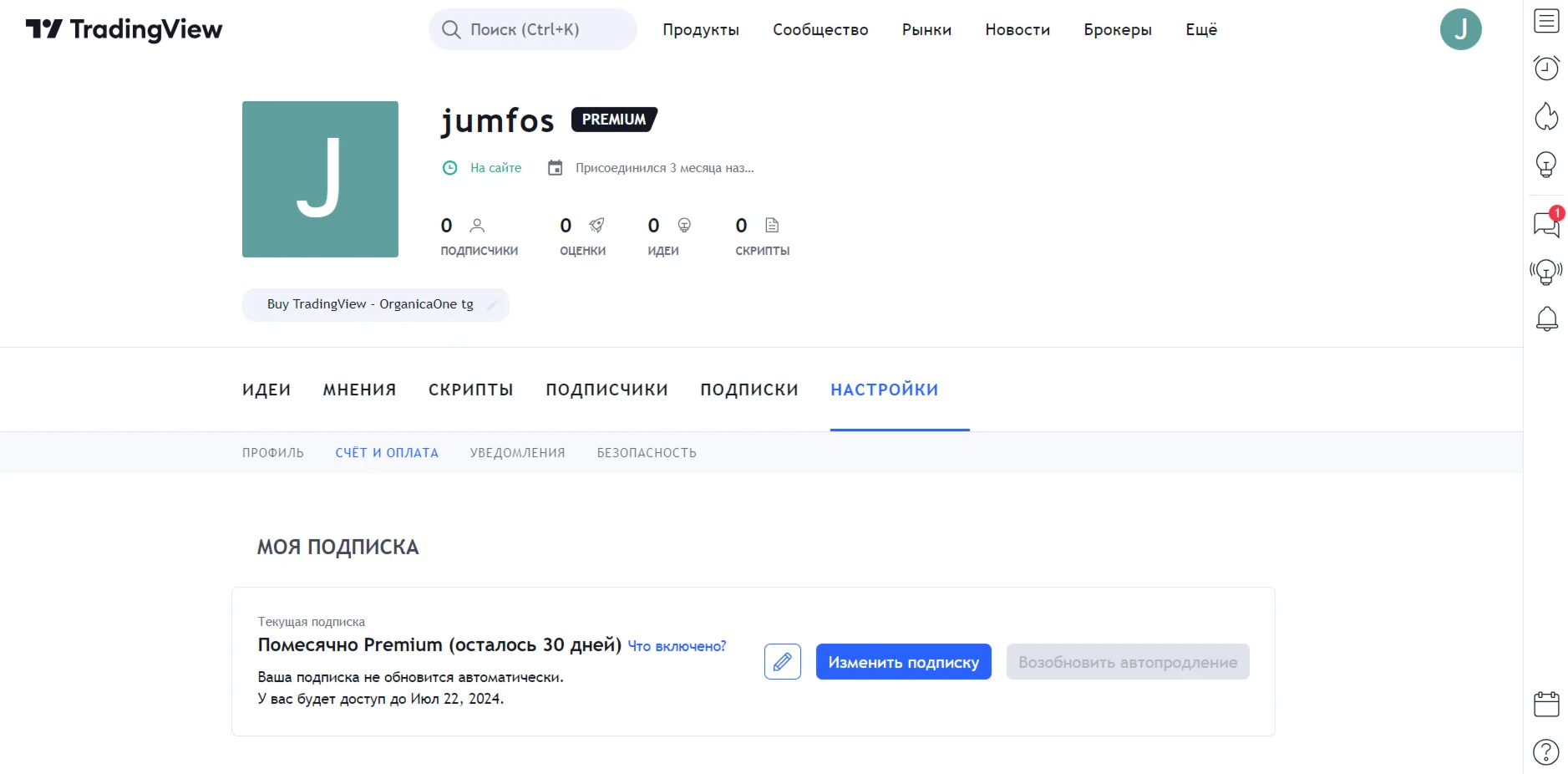This screenshot has height=774, width=1568.
Task: Switch to the Безопасность tab
Action: (647, 453)
